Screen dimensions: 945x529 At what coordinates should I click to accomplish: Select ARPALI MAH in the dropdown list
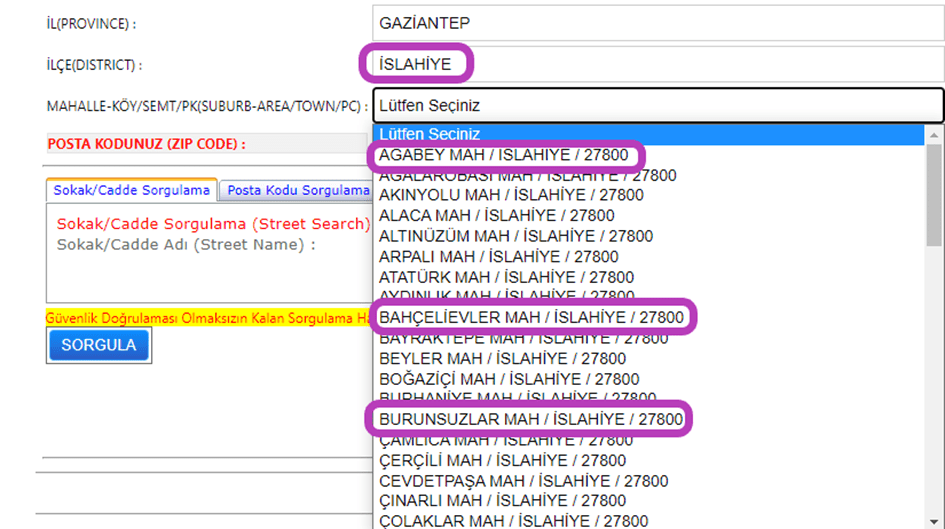[498, 257]
